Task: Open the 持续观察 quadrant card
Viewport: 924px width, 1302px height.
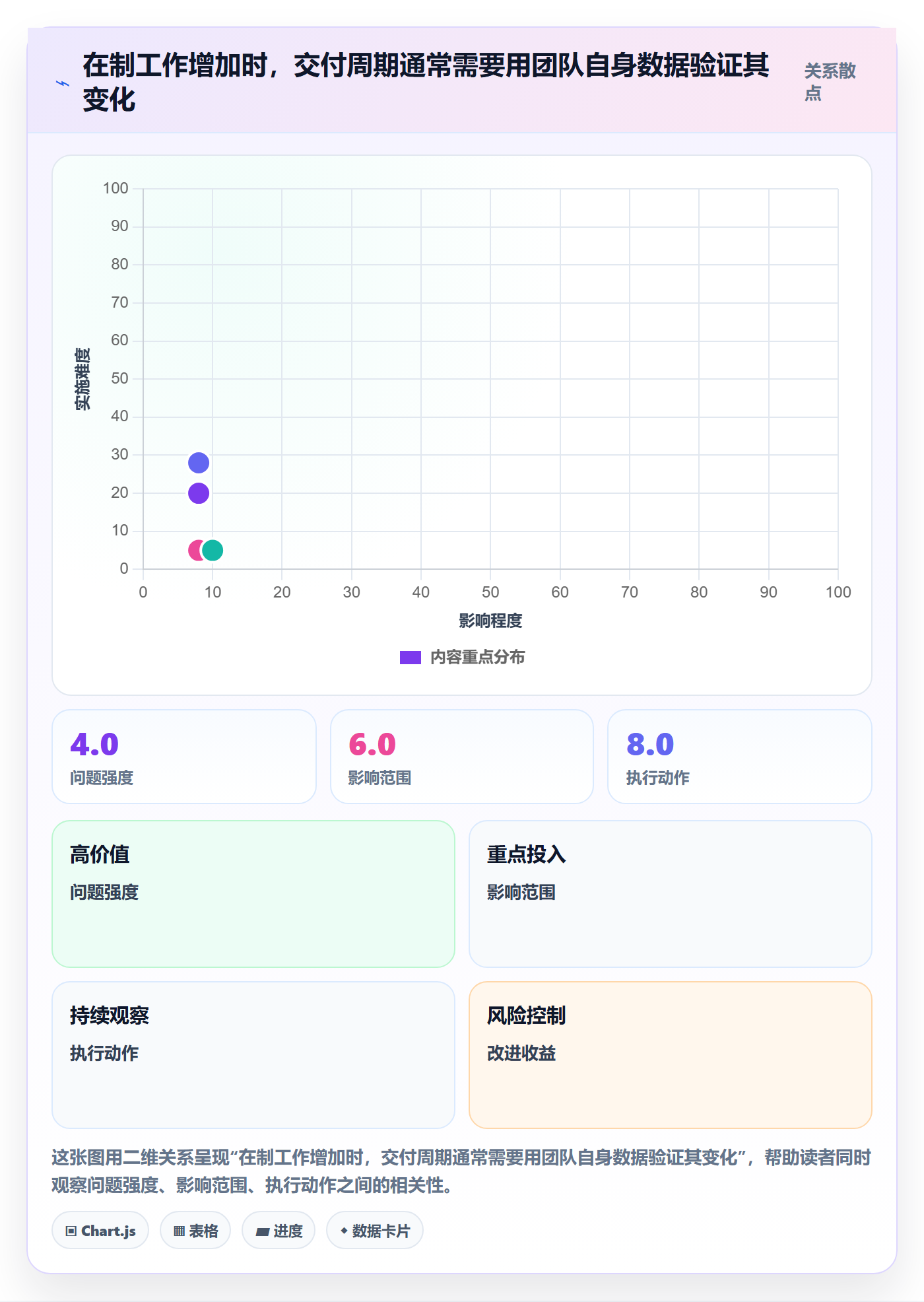Action: tap(253, 1055)
